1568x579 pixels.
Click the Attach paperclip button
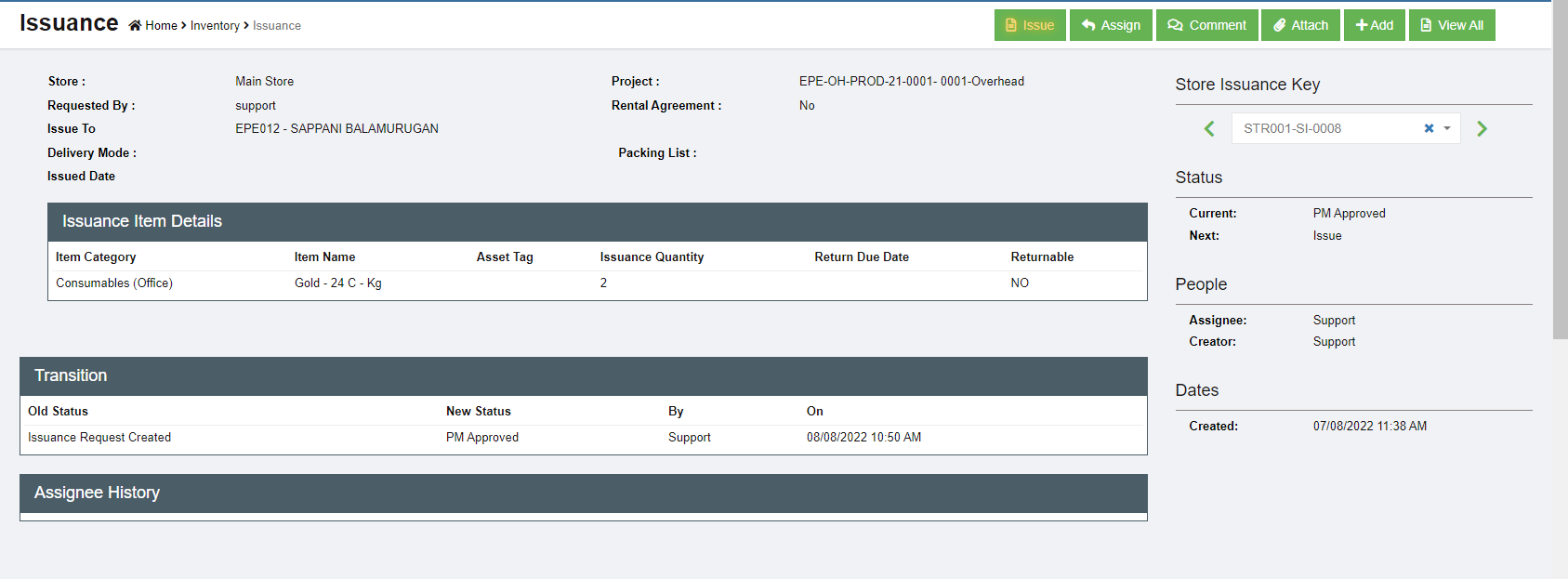point(1300,25)
